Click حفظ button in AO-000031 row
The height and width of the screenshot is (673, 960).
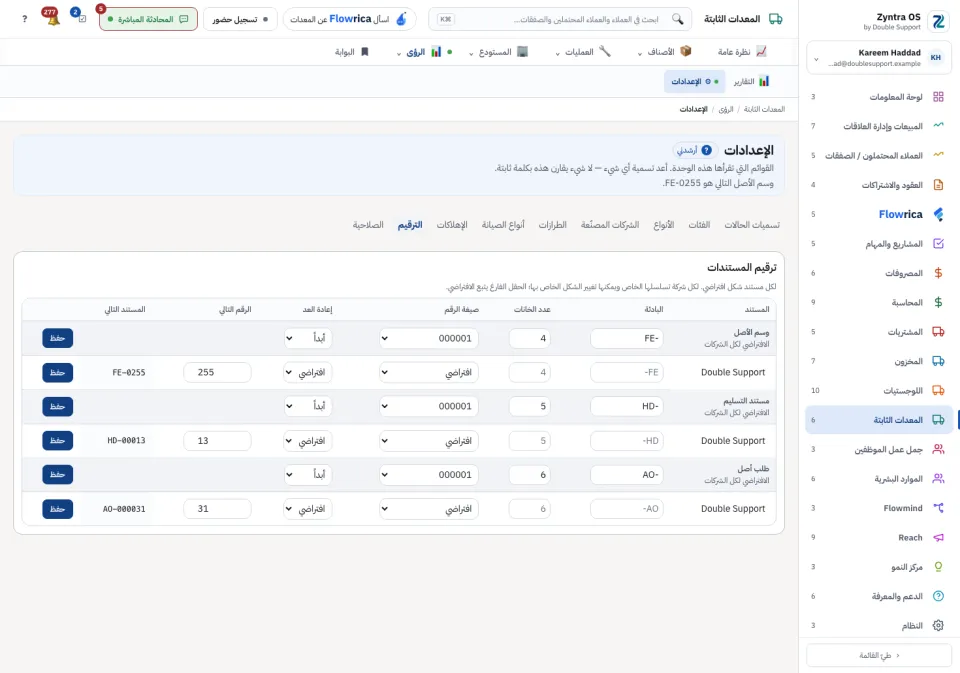click(x=58, y=509)
